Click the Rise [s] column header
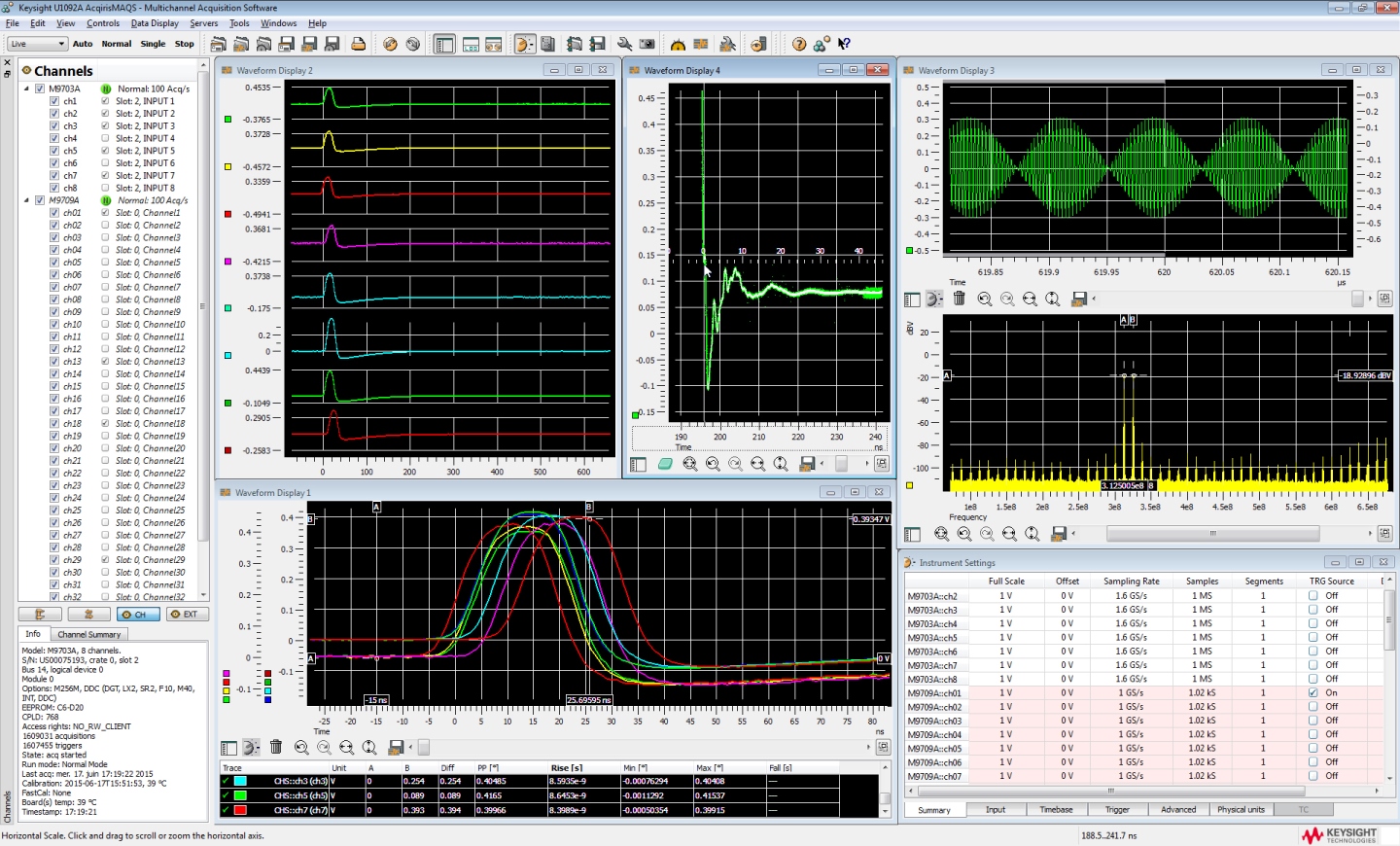This screenshot has height=846, width=1400. point(566,768)
